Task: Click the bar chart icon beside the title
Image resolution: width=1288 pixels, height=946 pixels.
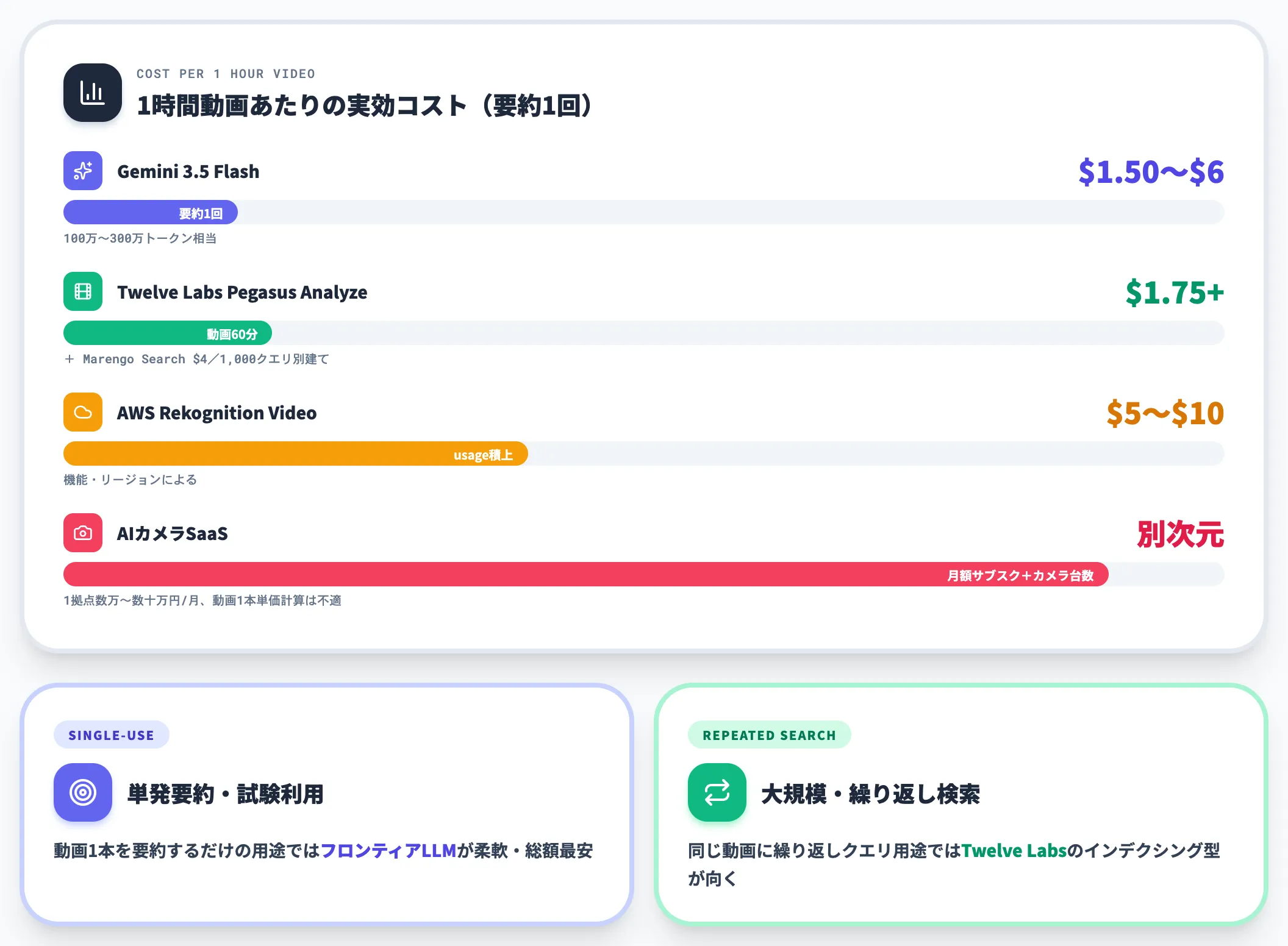Action: coord(93,93)
